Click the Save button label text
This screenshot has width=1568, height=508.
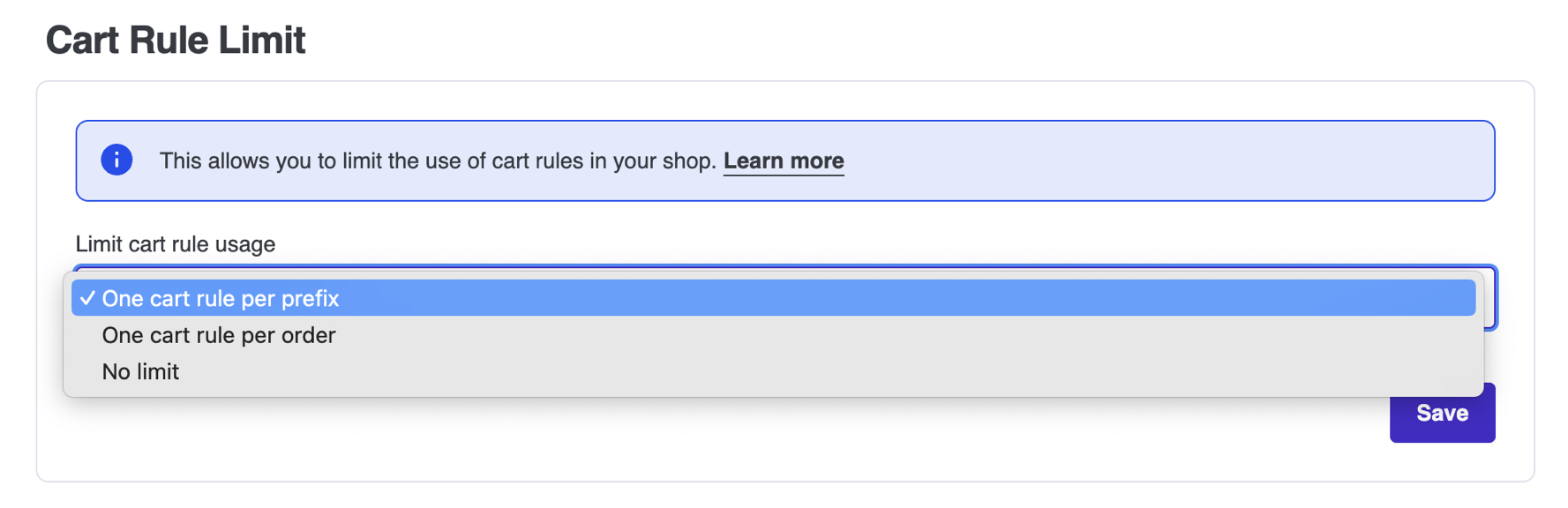tap(1442, 413)
